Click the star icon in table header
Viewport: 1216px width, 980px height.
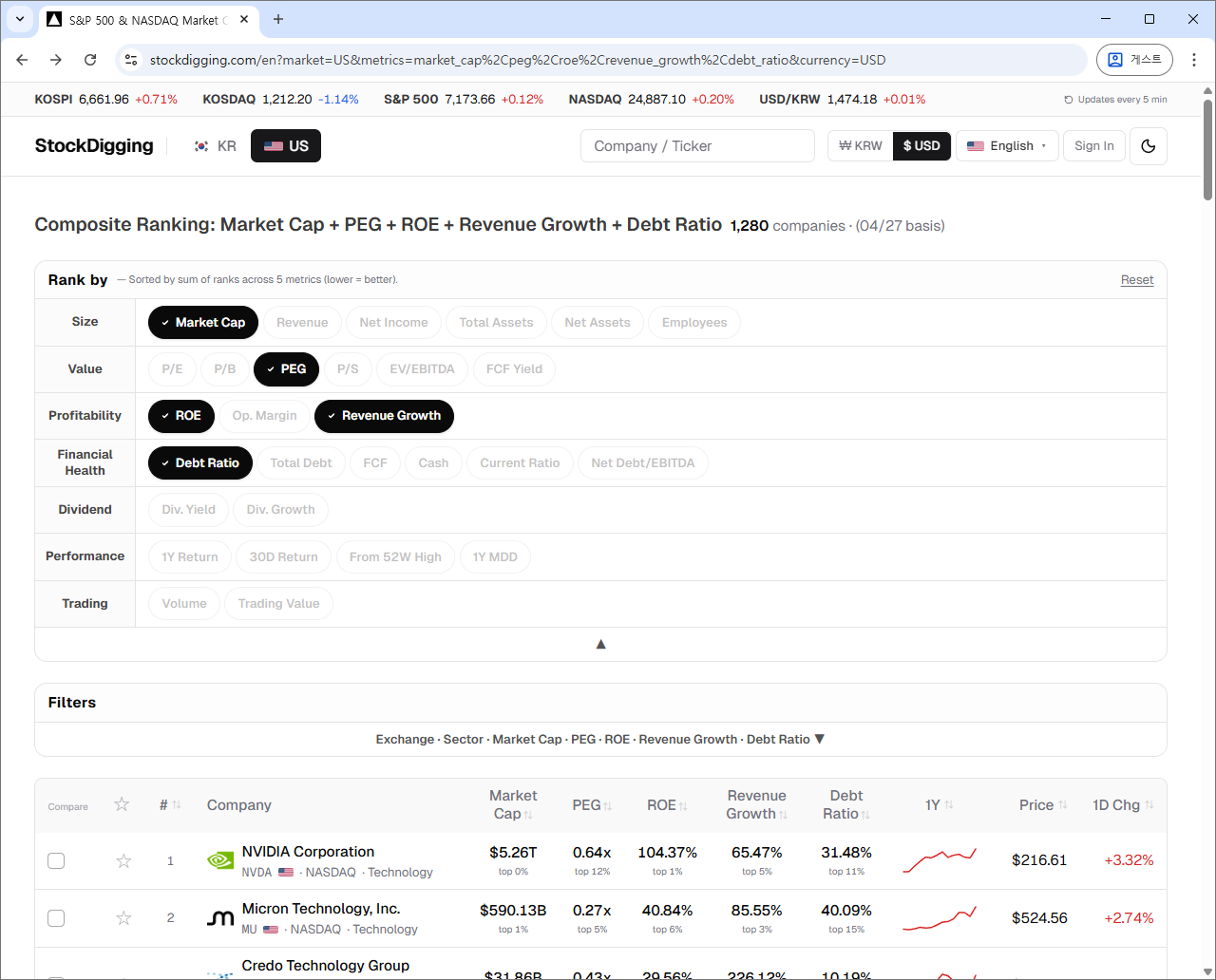[x=122, y=804]
